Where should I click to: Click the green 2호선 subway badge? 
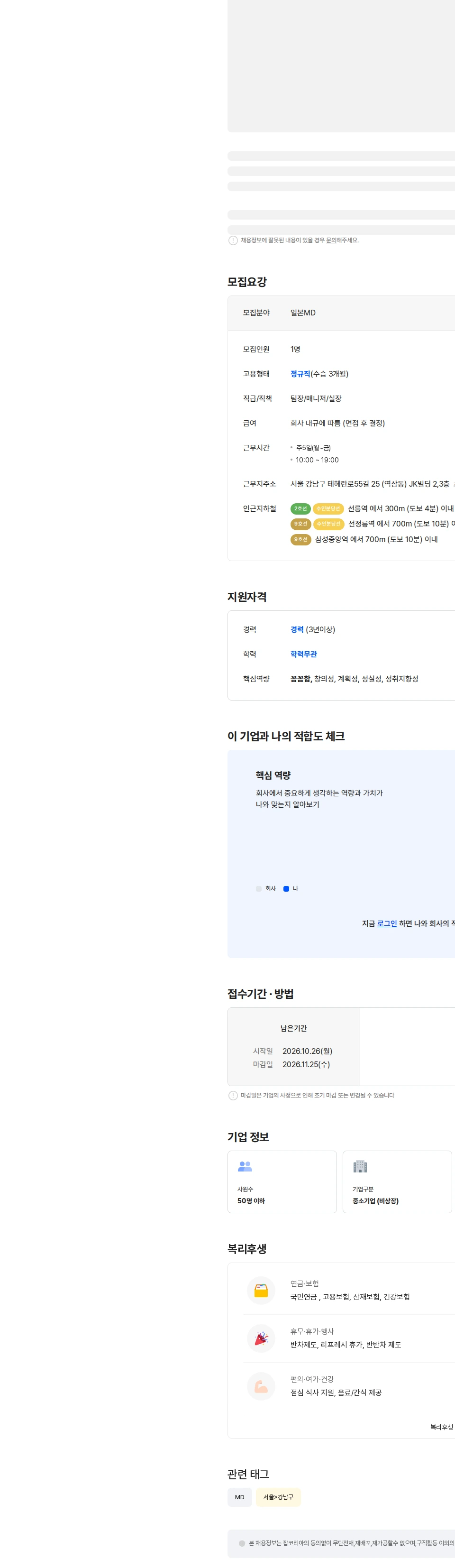tap(300, 509)
